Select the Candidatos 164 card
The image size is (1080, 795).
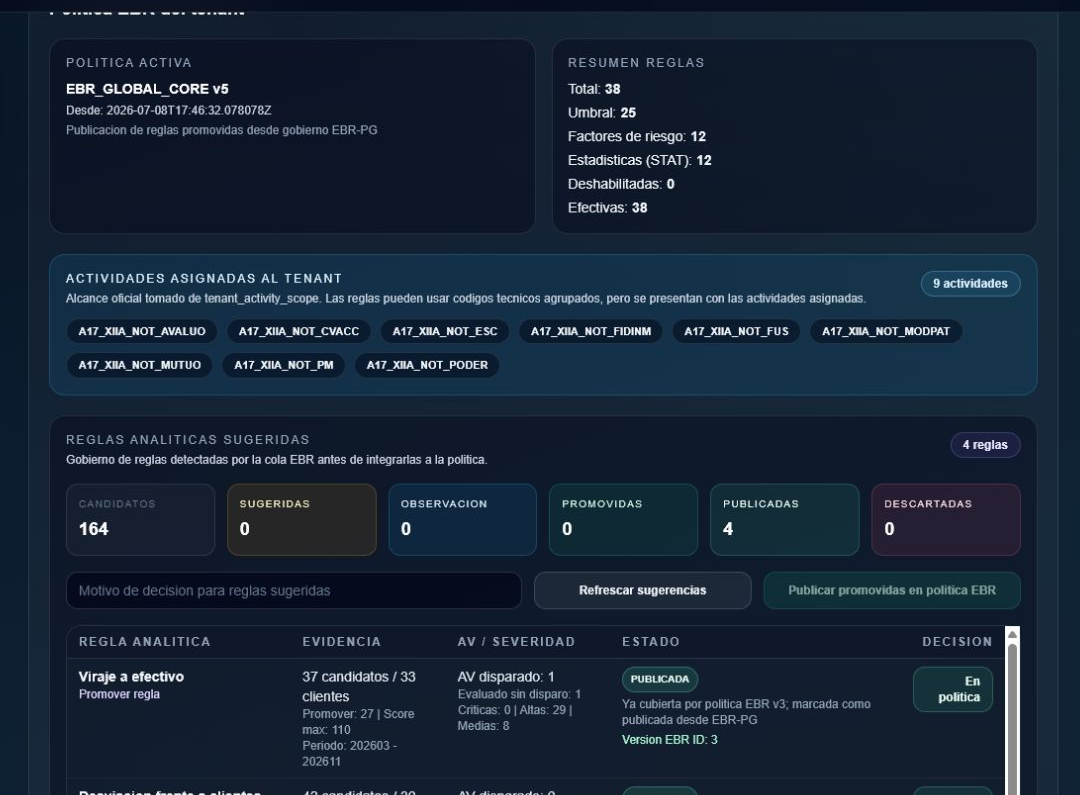pos(141,519)
